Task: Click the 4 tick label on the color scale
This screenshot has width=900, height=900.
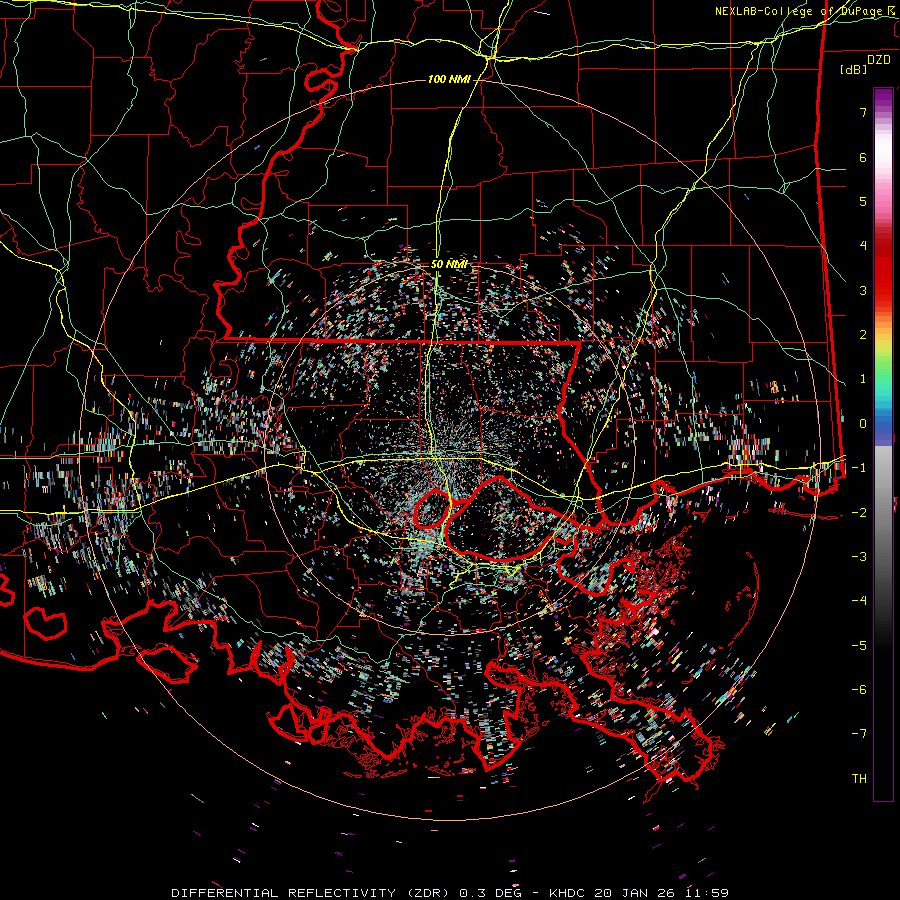Action: tap(863, 246)
